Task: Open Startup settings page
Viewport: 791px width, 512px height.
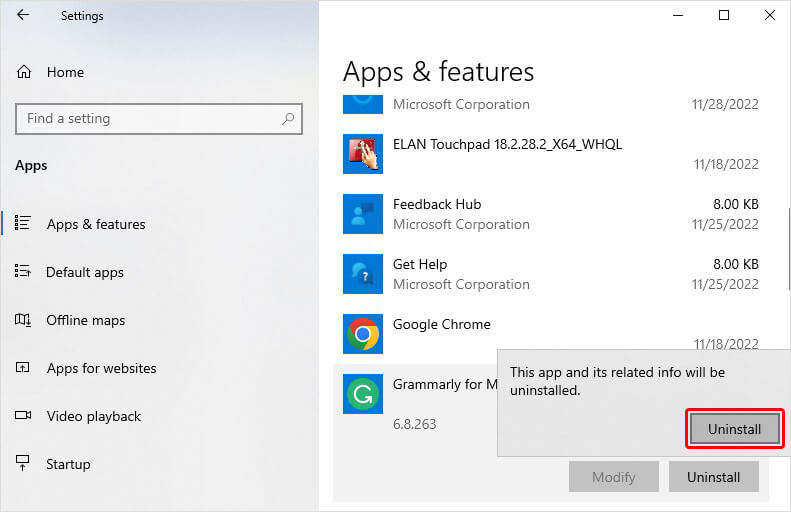Action: [68, 464]
